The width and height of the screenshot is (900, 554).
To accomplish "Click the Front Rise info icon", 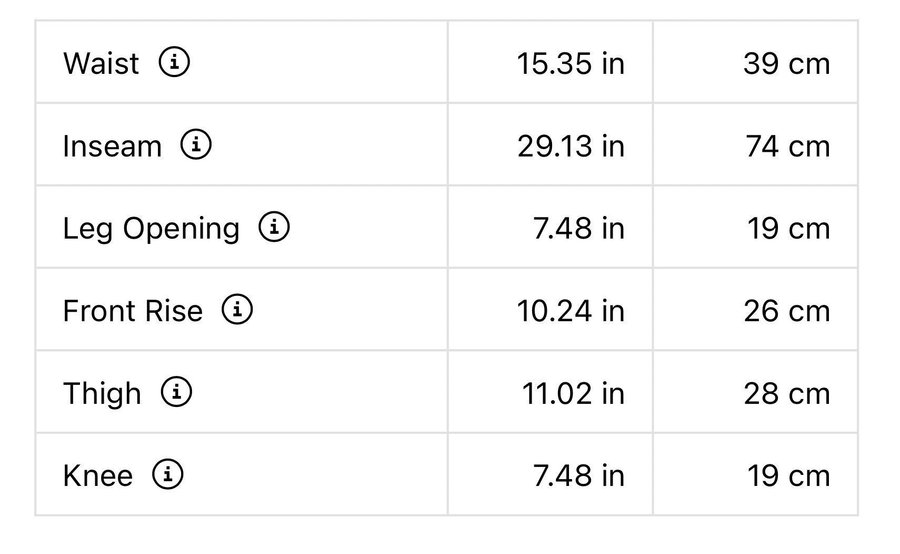I will tap(237, 310).
